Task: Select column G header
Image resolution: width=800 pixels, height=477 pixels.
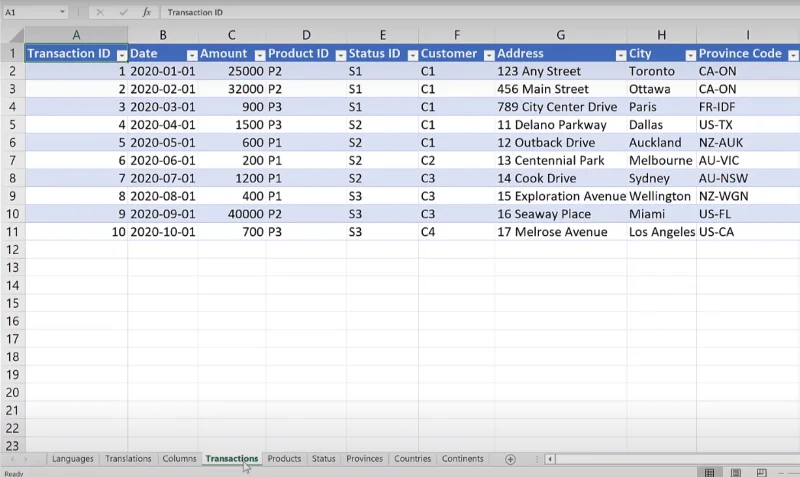Action: coord(561,35)
